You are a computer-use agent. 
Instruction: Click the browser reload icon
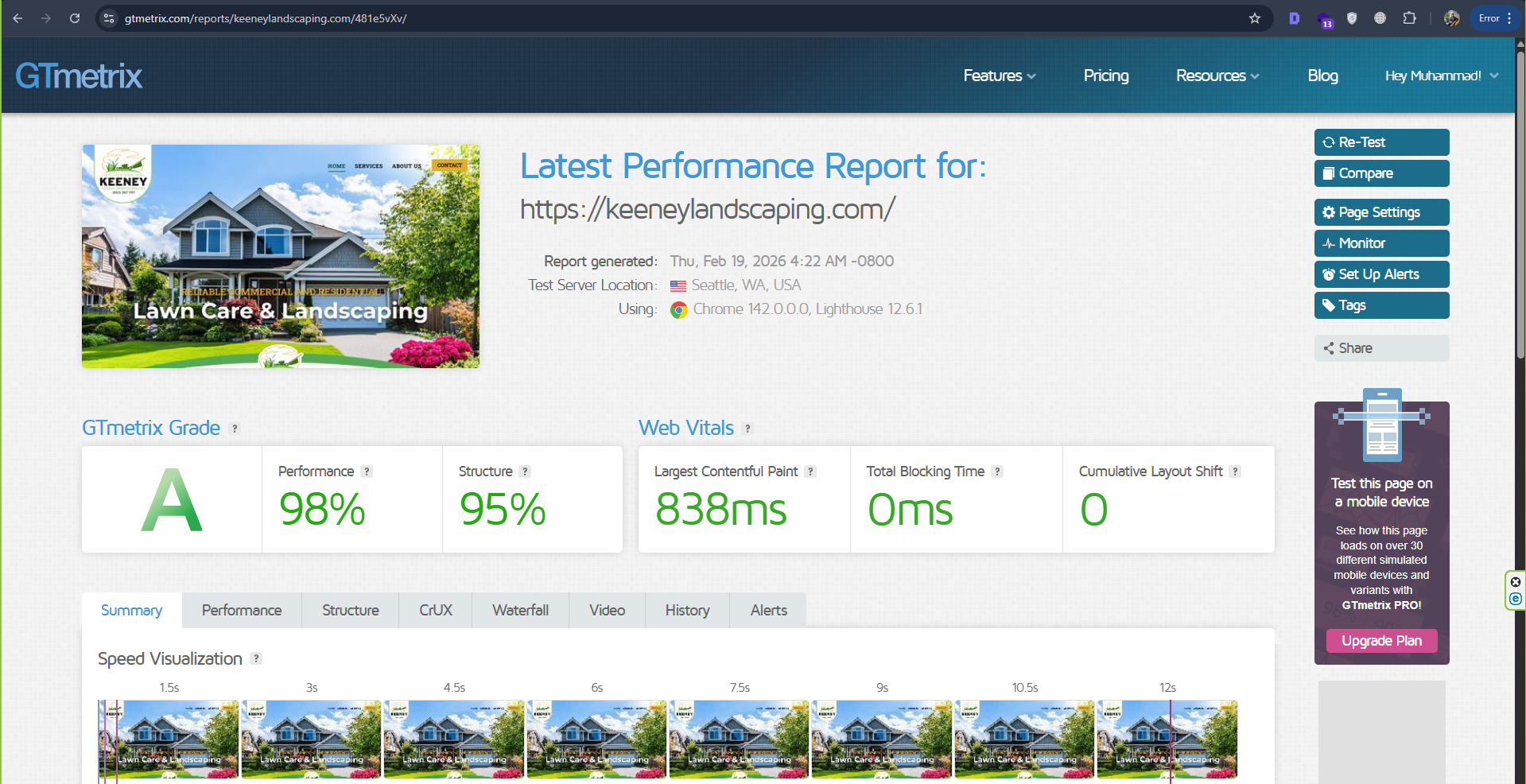(x=75, y=18)
